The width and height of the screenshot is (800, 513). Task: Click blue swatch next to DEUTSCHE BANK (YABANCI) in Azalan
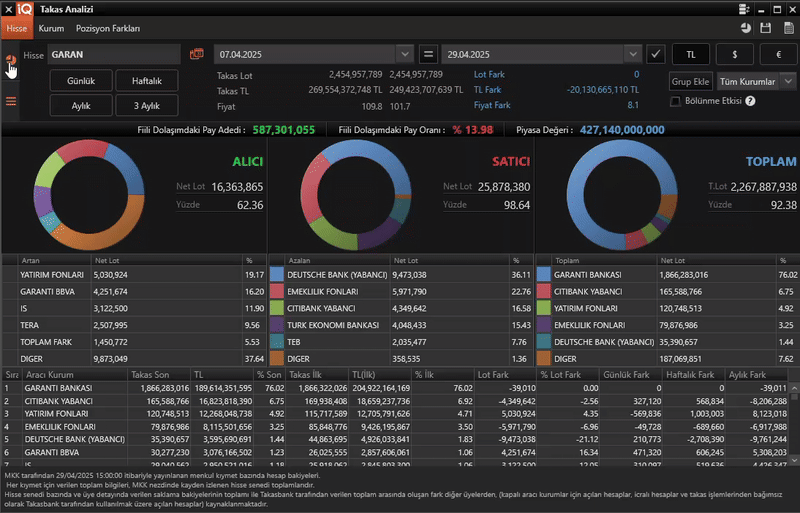pos(277,275)
